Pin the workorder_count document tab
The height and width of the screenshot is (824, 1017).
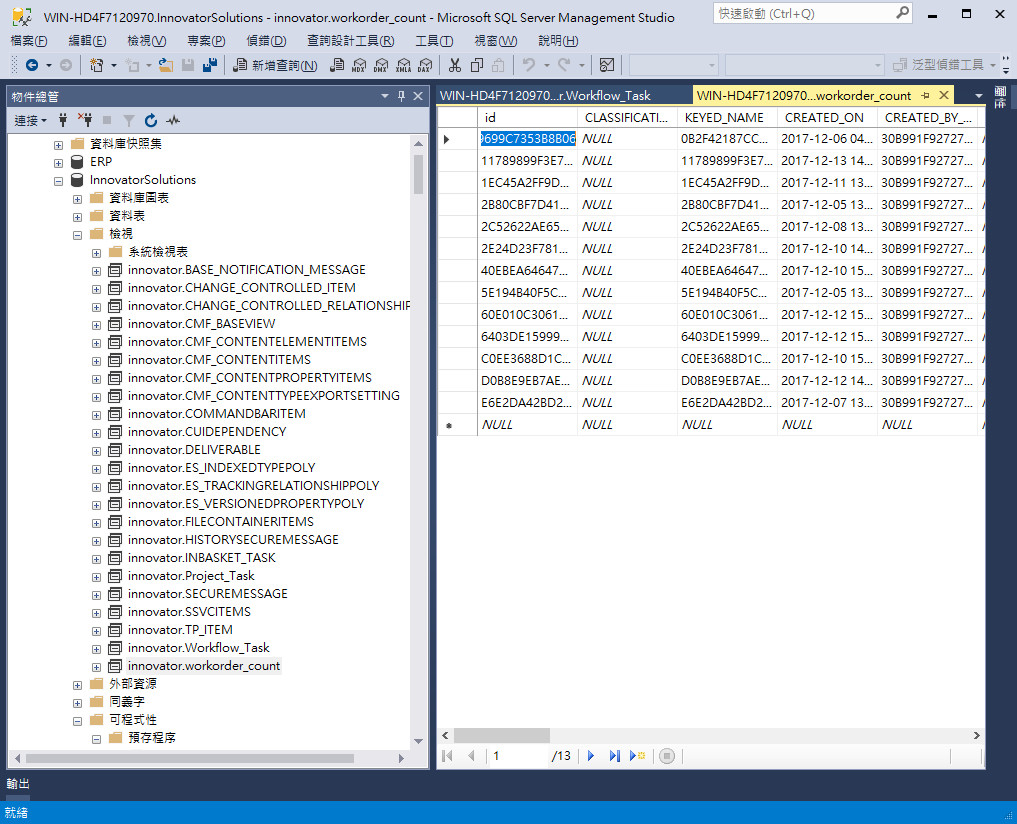(x=926, y=95)
